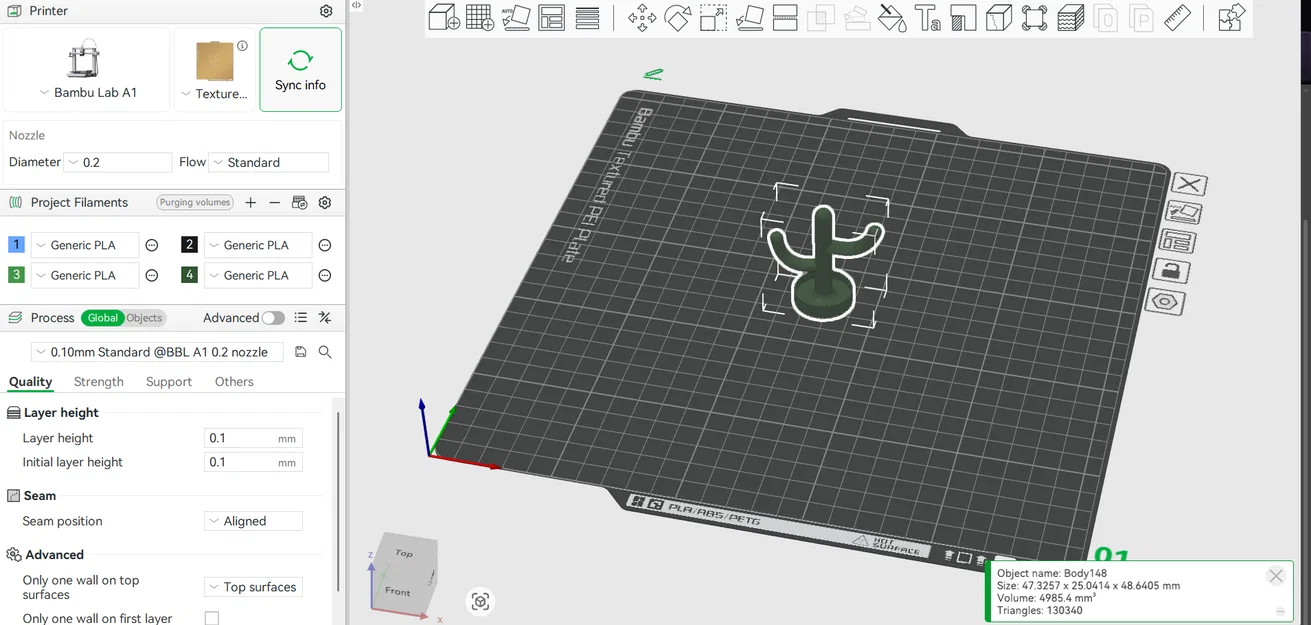1311x625 pixels.
Task: Click the process settings list icon
Action: pyautogui.click(x=301, y=318)
